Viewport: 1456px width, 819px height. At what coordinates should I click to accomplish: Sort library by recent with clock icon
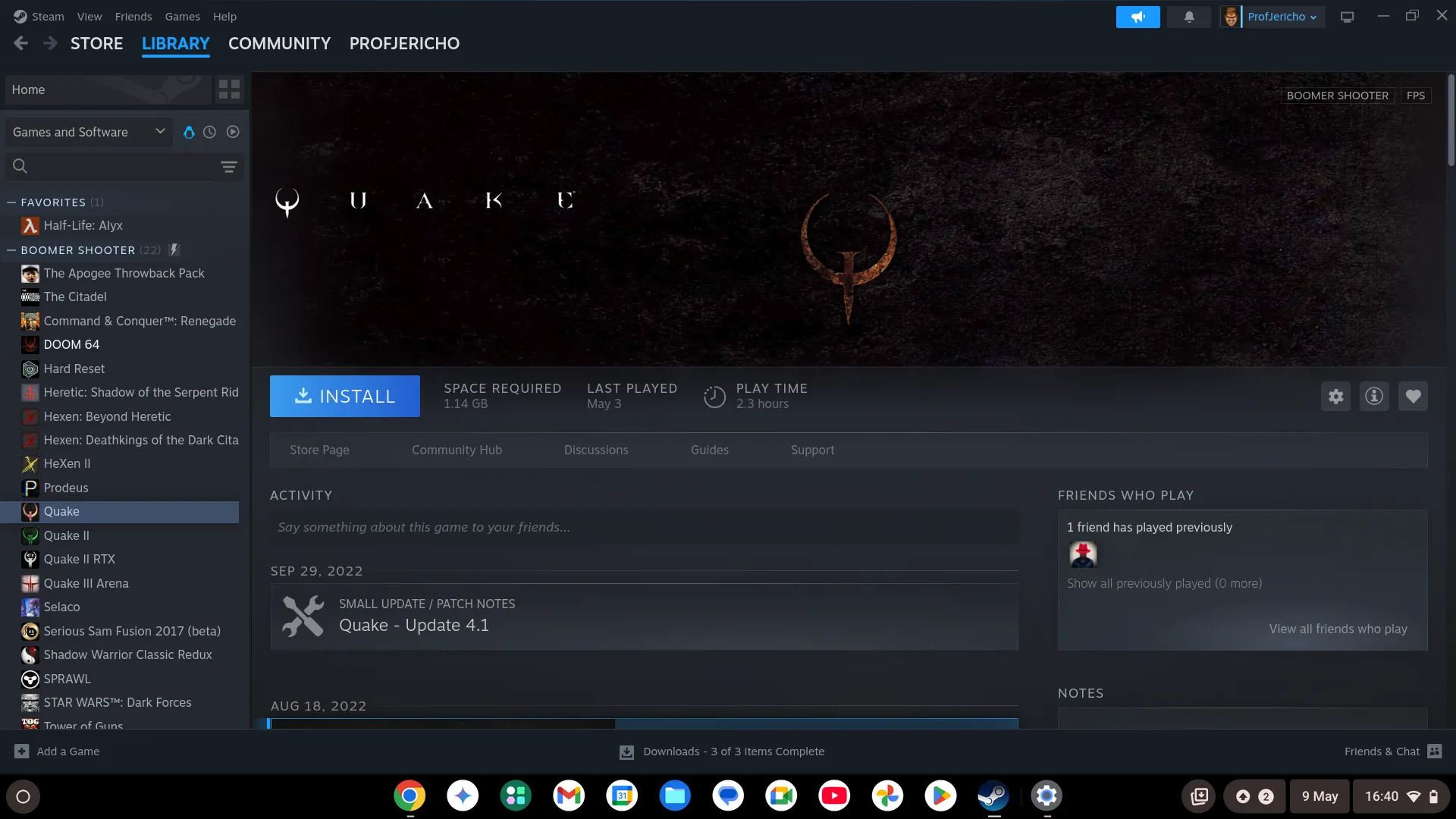click(x=209, y=132)
